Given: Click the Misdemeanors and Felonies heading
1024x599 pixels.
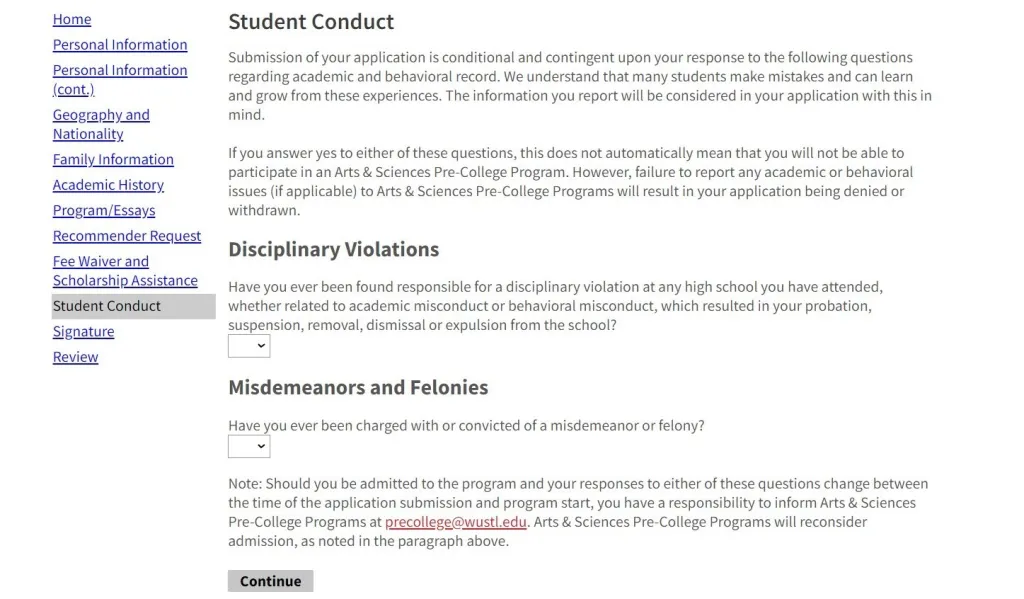Looking at the screenshot, I should coord(358,387).
